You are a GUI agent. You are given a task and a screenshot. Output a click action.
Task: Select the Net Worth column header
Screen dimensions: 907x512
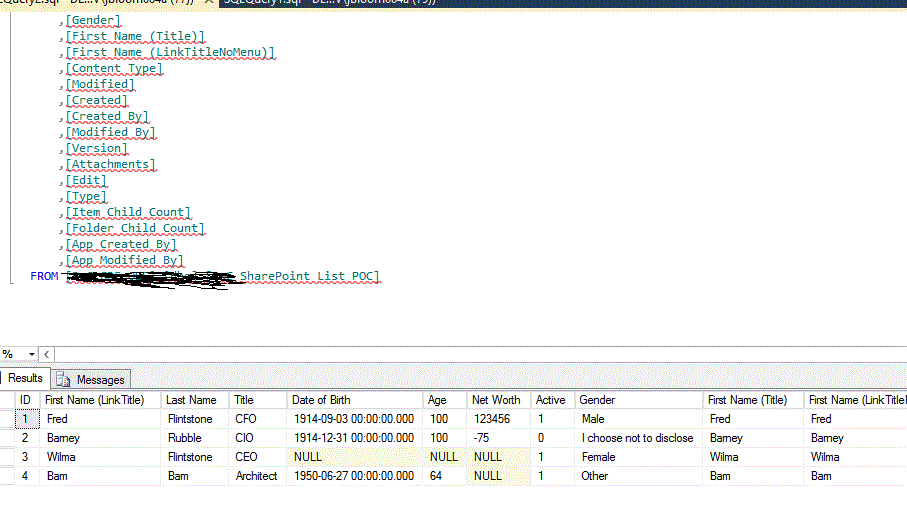pos(499,400)
